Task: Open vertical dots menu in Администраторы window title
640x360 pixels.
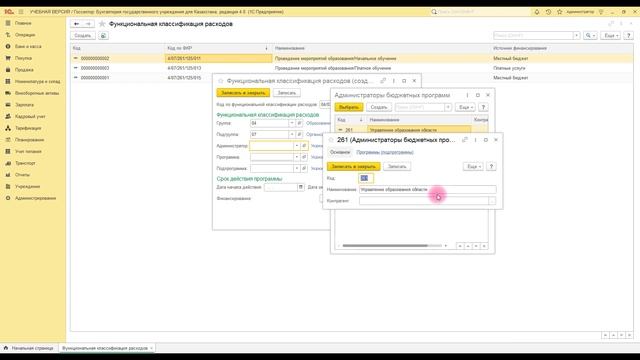Action: pos(467,95)
